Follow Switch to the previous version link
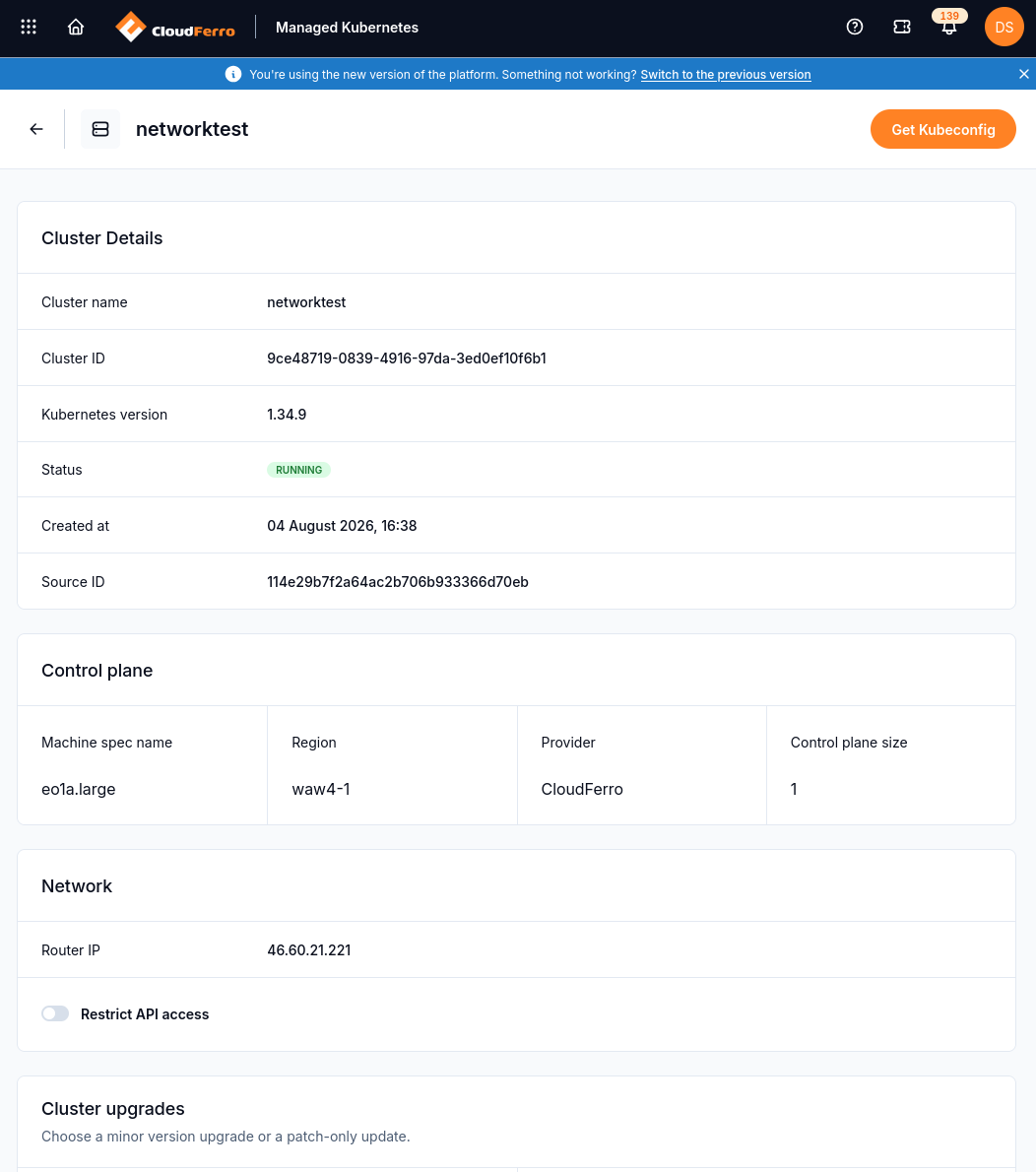The image size is (1036, 1172). point(725,75)
